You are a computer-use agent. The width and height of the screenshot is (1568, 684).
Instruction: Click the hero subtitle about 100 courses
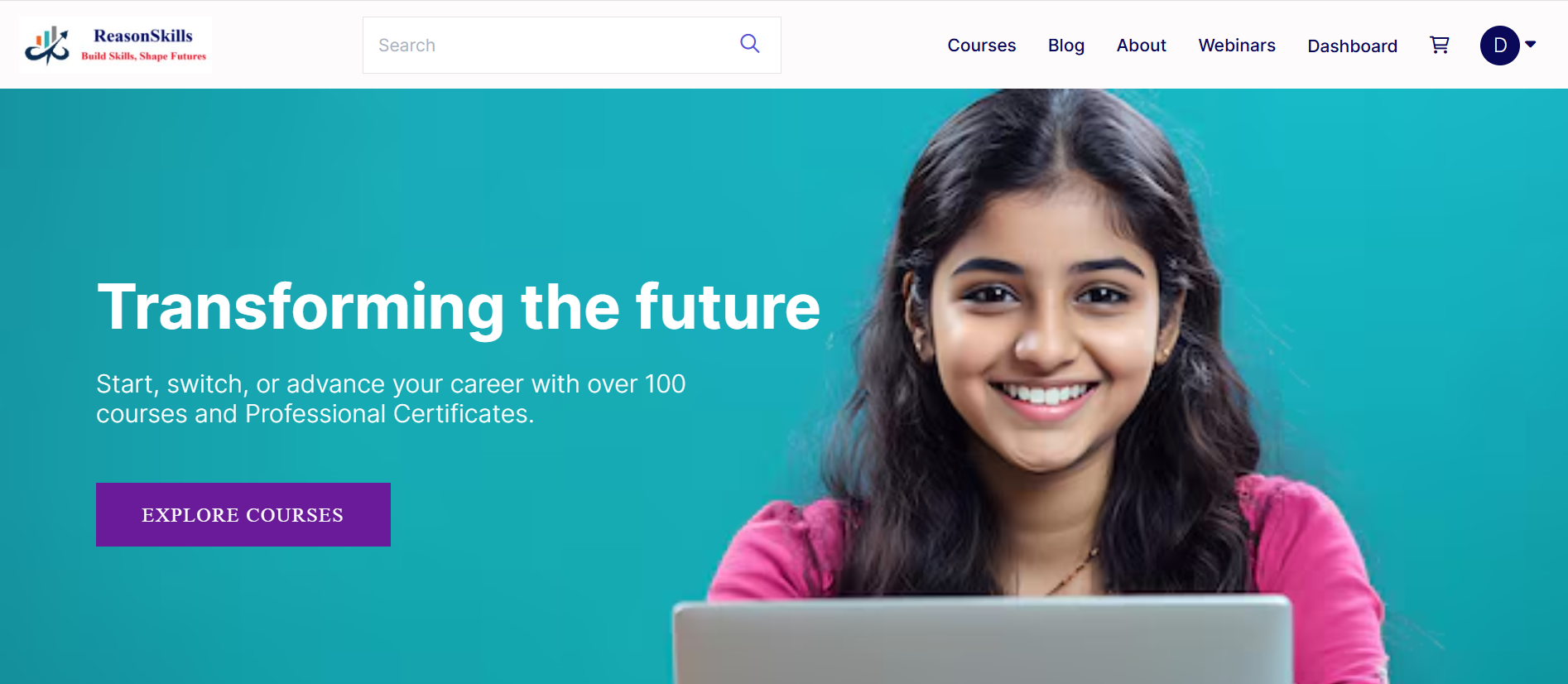click(x=391, y=398)
